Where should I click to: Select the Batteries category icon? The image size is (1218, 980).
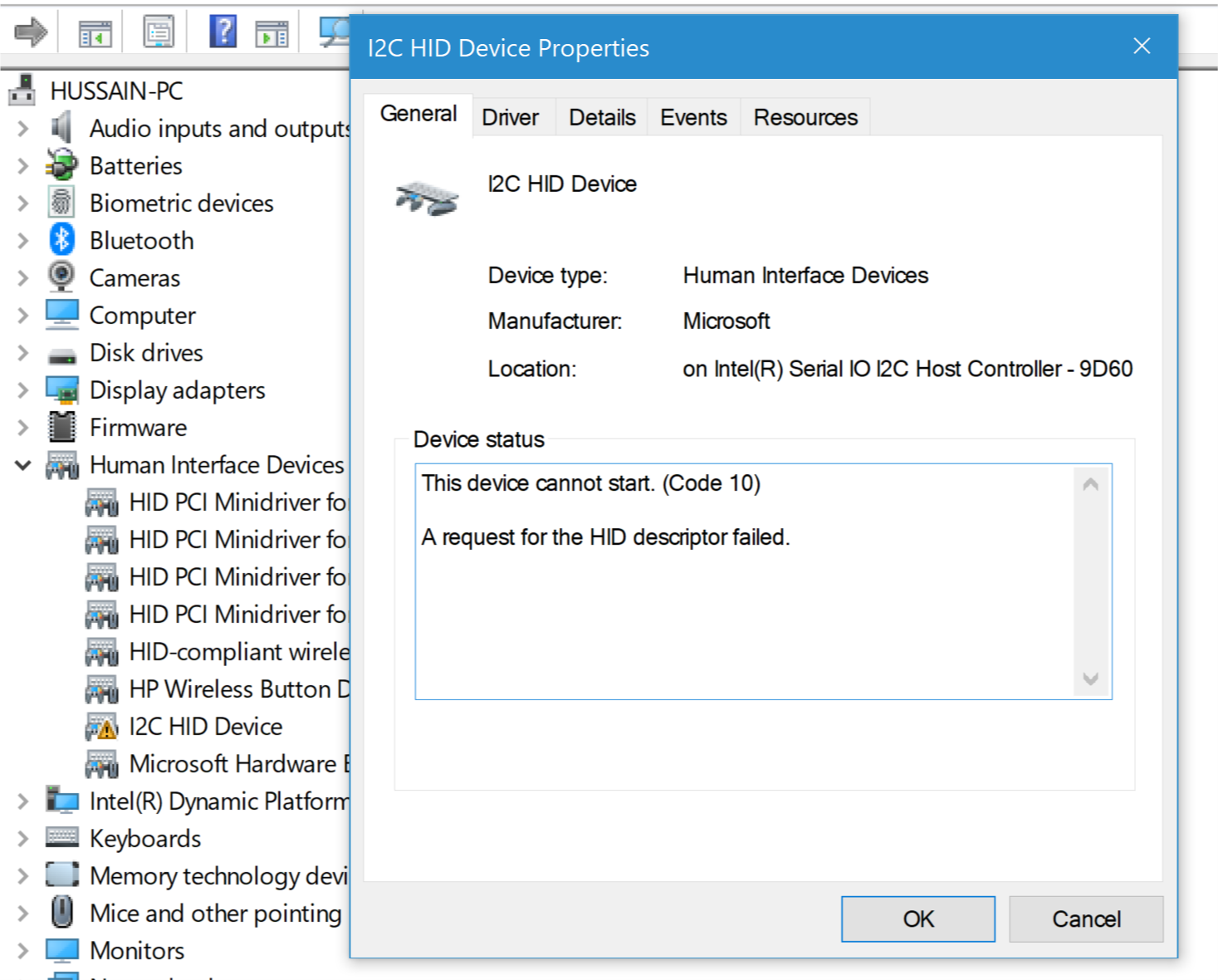(61, 165)
